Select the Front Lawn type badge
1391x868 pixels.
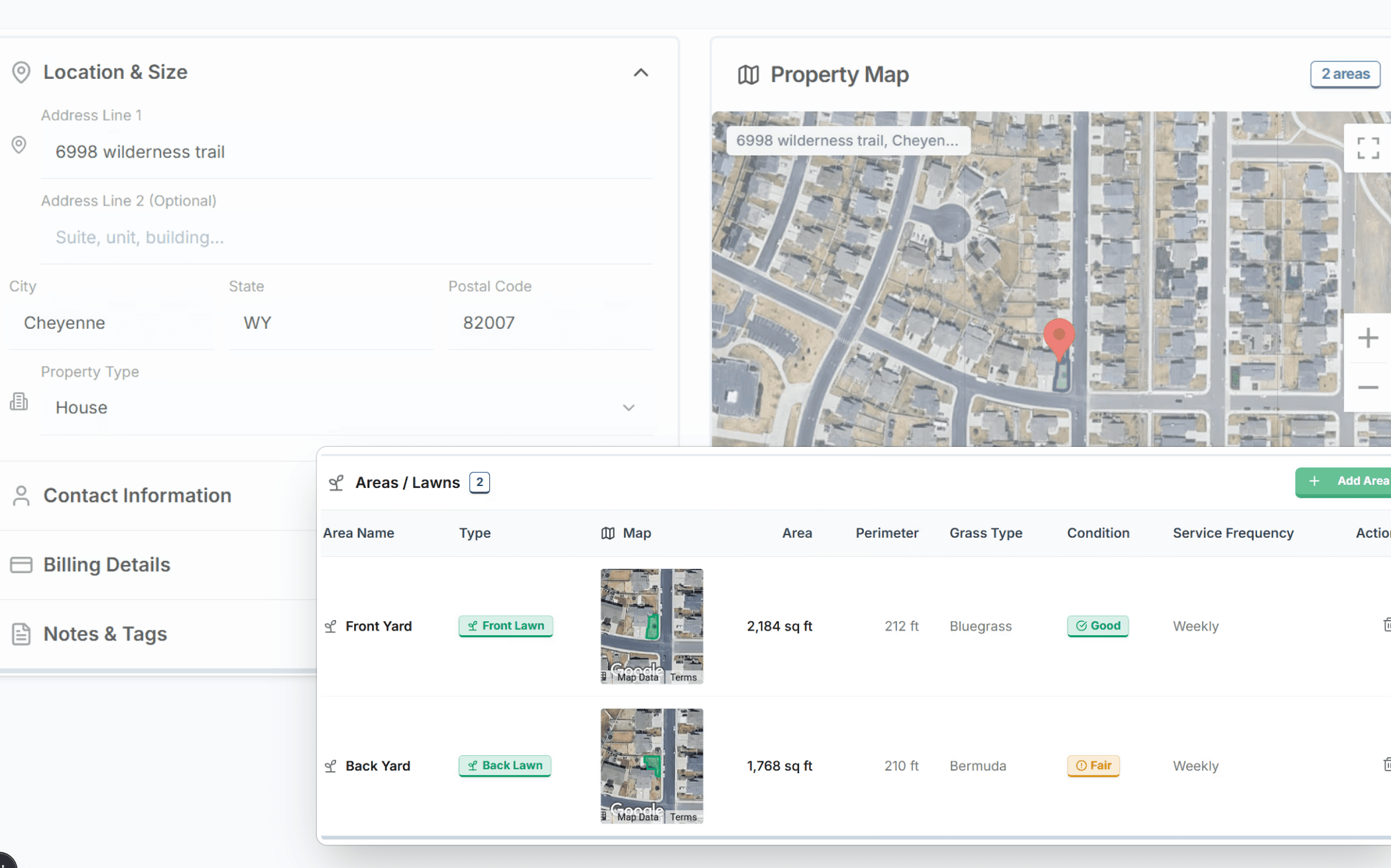pos(505,625)
